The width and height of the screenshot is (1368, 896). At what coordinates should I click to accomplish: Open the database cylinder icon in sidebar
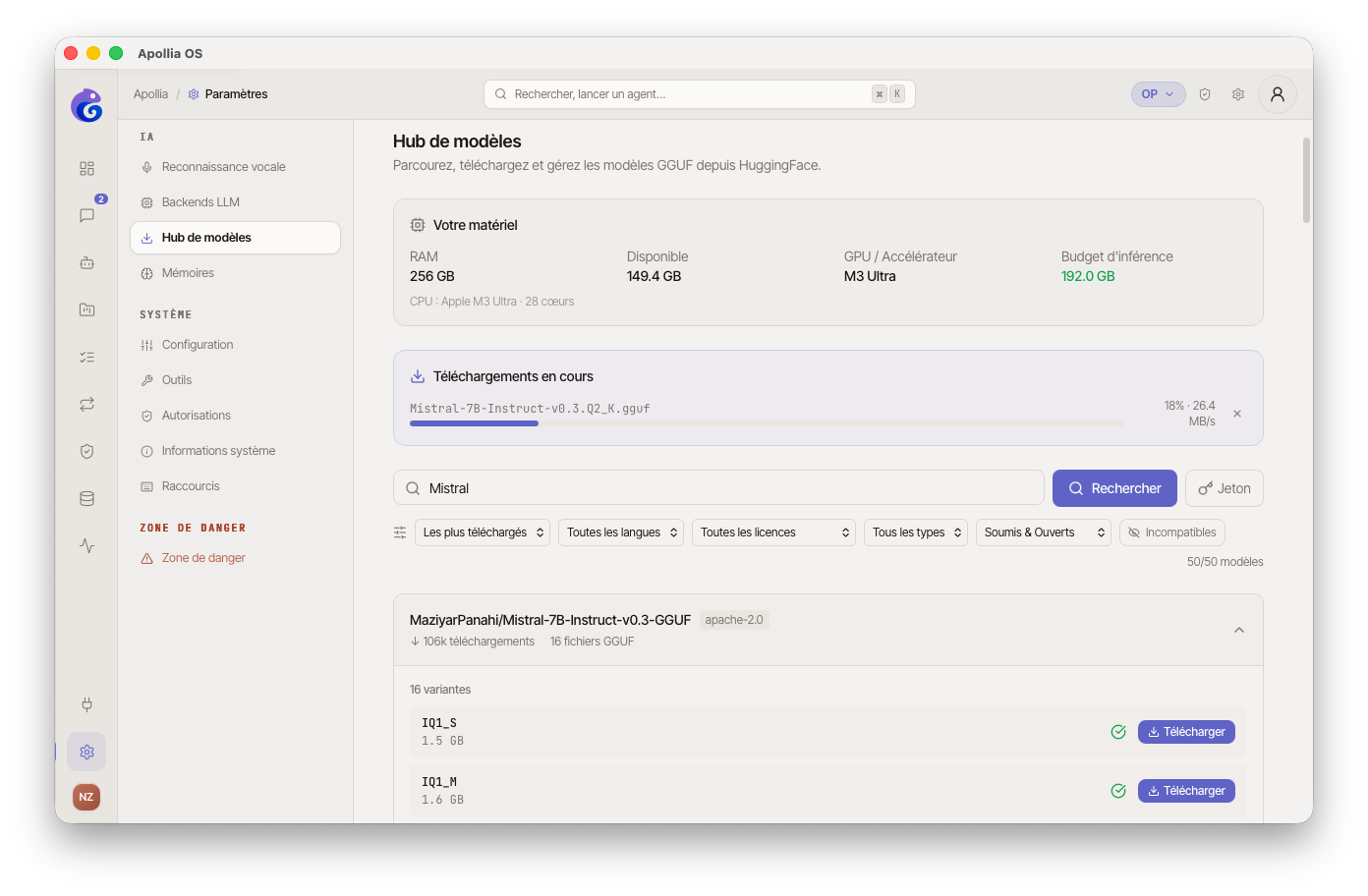click(86, 498)
